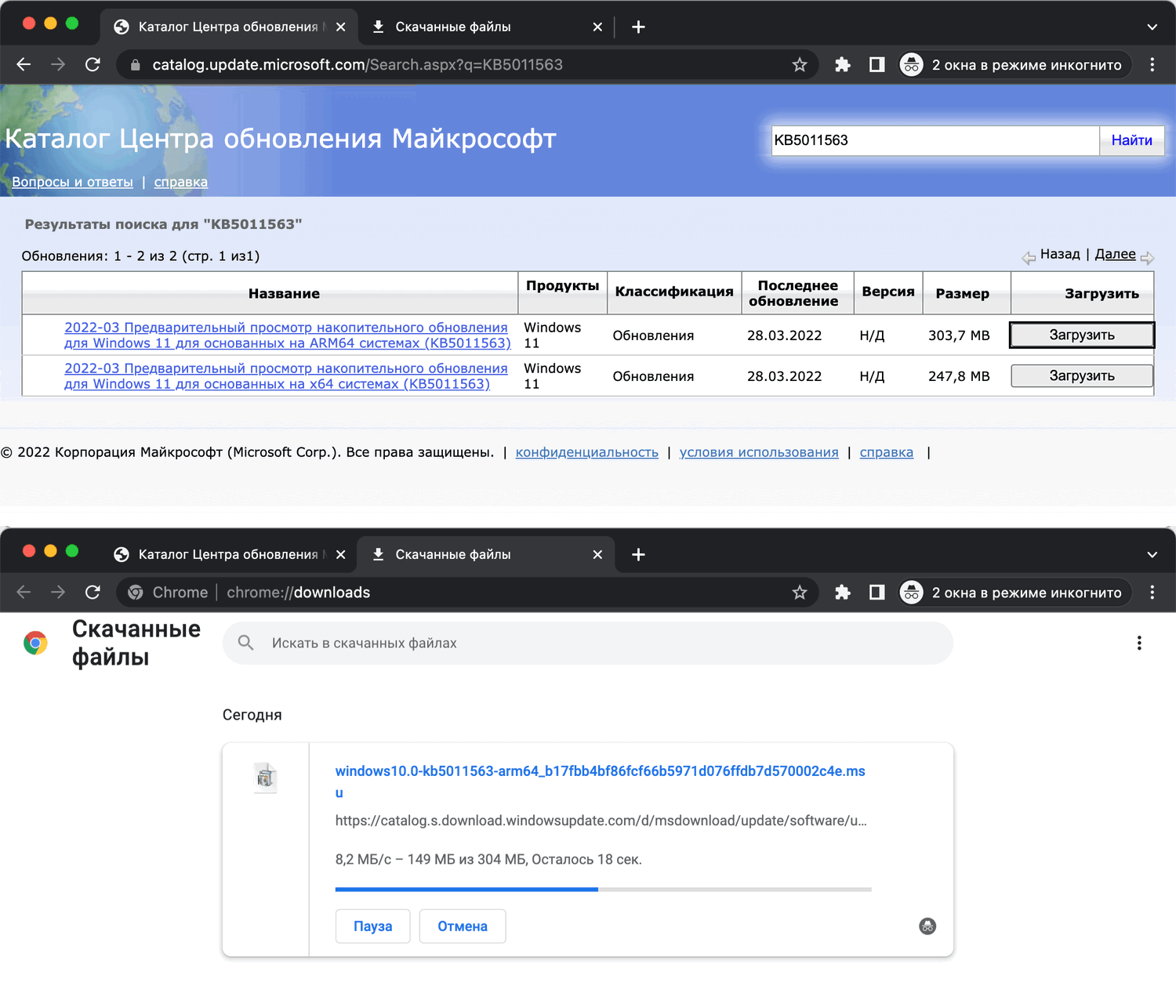Screen dimensions: 1176x1008
Task: Bookmark the catalog page with the star icon
Action: coord(800,64)
